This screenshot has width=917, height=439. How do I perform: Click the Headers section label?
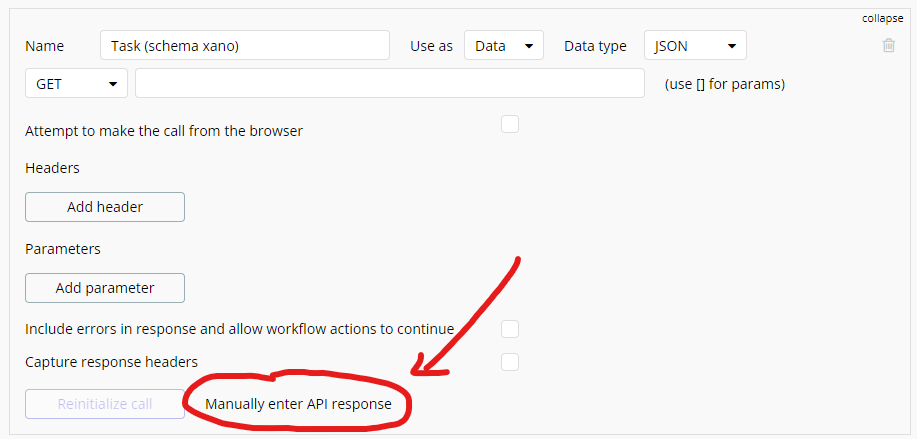(x=52, y=168)
